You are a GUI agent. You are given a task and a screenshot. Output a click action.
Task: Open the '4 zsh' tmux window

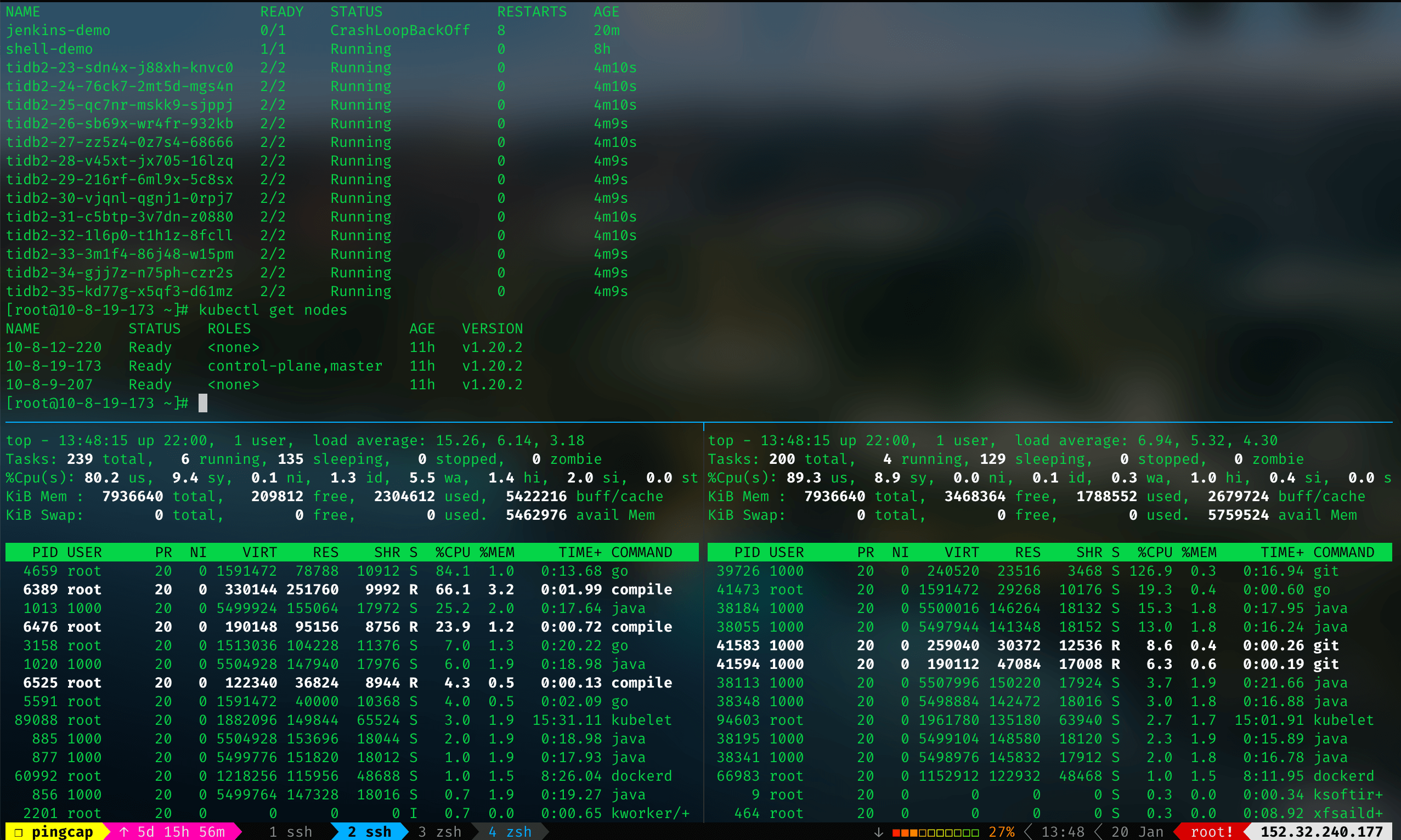[510, 832]
